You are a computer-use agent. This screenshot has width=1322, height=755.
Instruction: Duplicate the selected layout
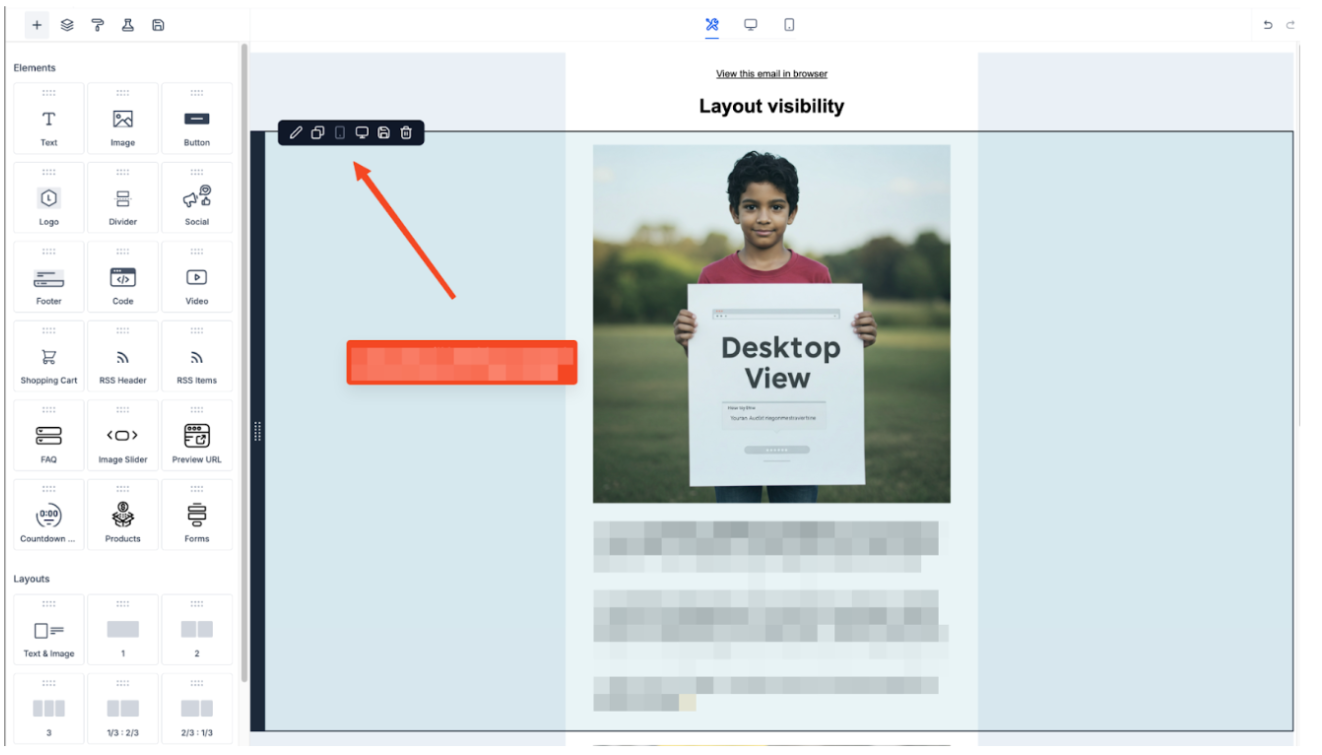point(318,133)
